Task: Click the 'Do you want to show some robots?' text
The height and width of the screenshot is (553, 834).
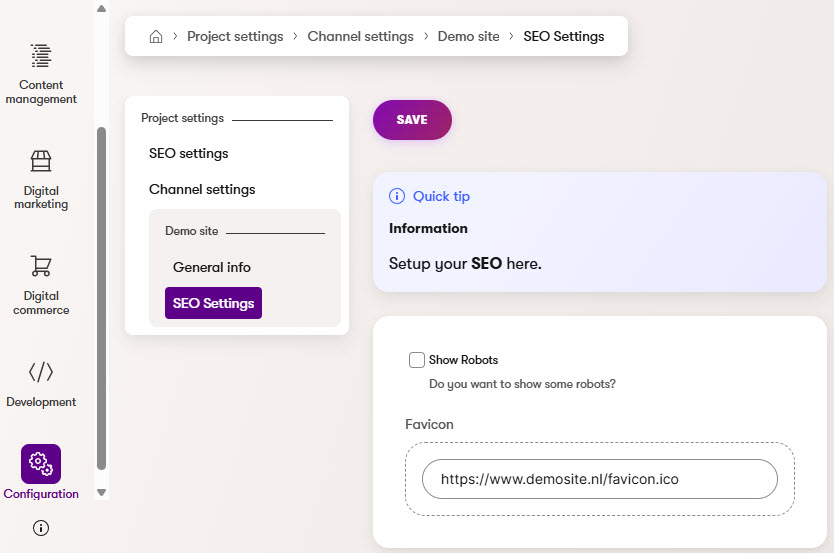Action: tap(522, 384)
